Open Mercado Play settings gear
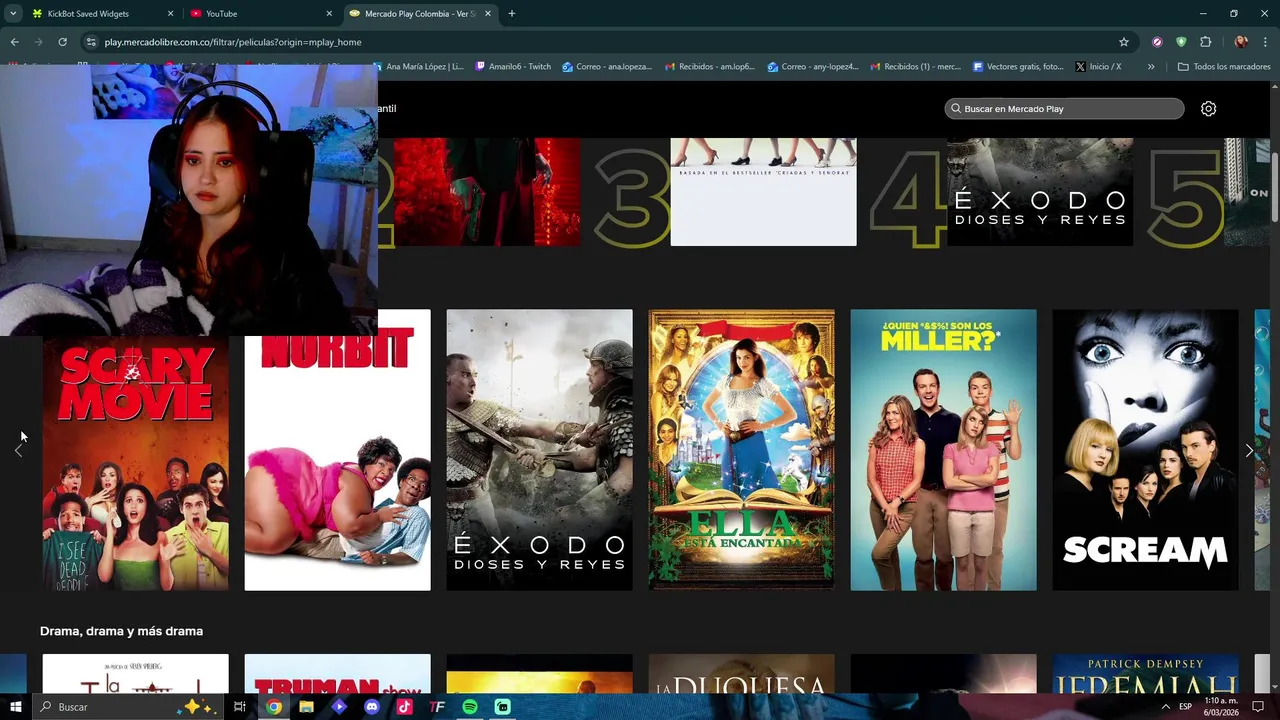This screenshot has height=720, width=1280. tap(1208, 109)
